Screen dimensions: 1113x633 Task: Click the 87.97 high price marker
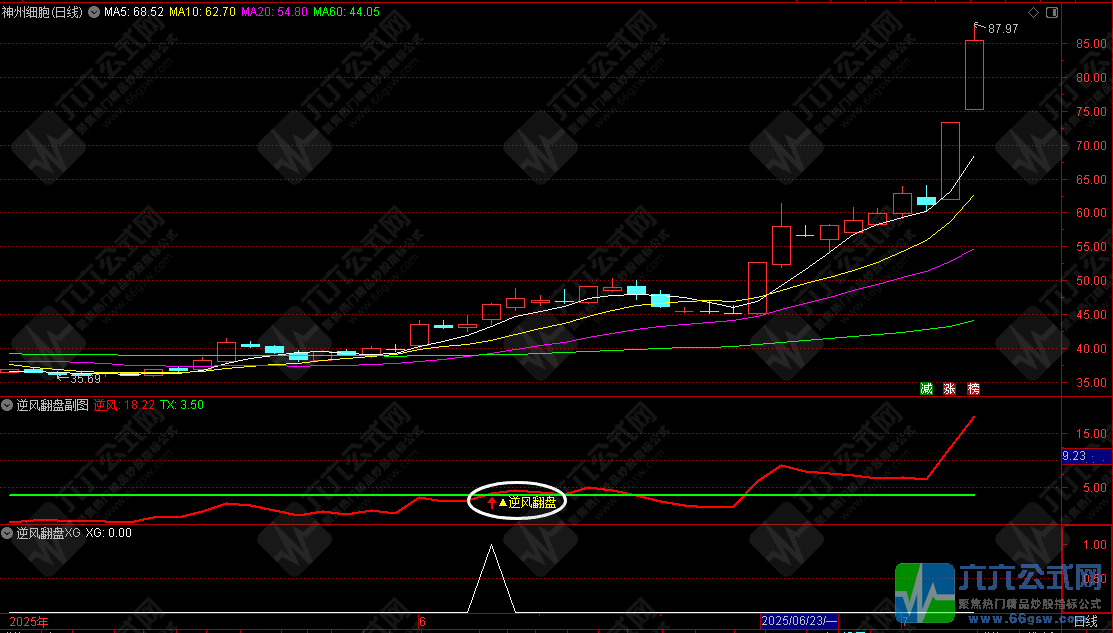(x=1002, y=30)
